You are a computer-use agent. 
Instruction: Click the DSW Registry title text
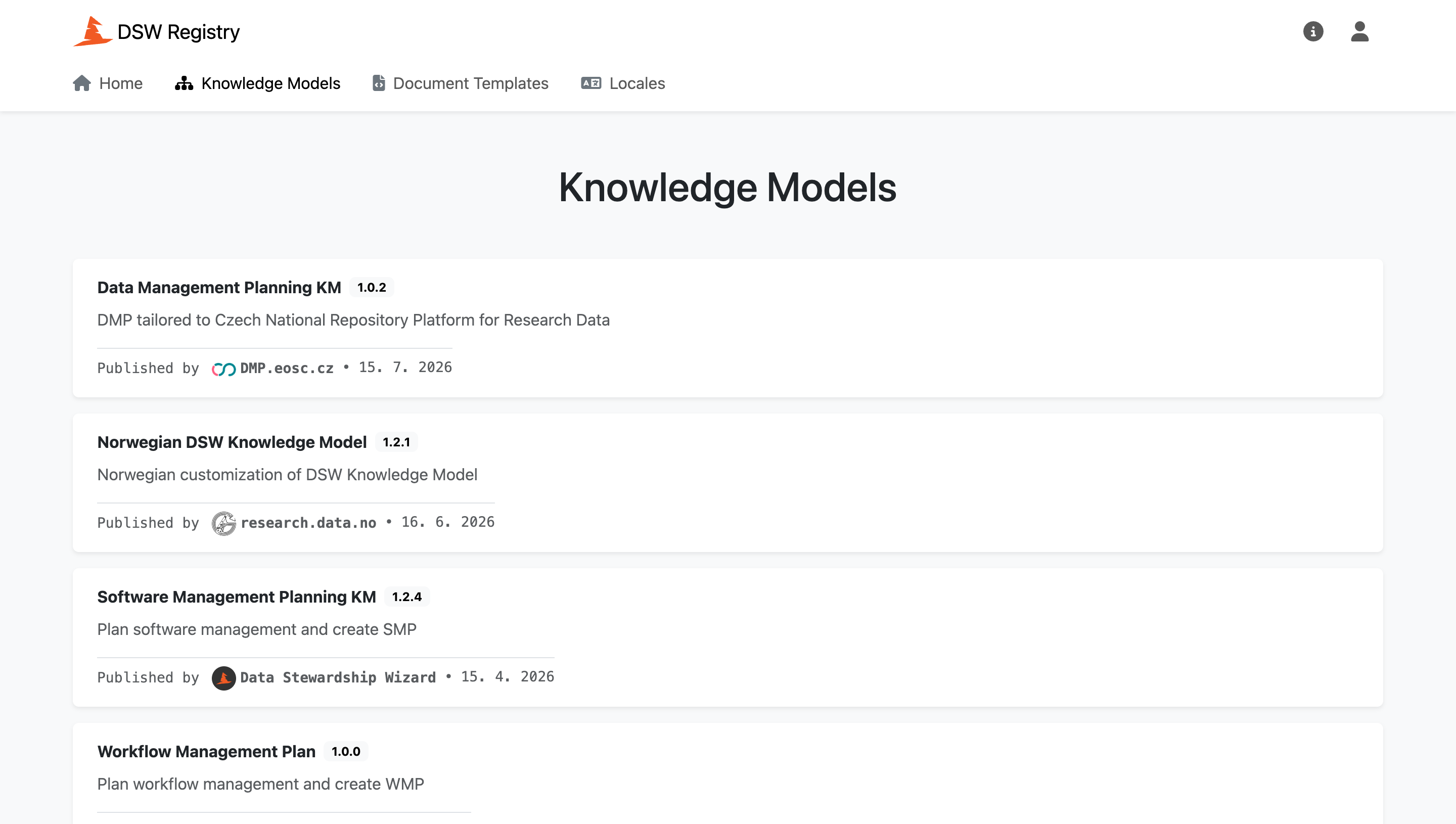click(178, 32)
